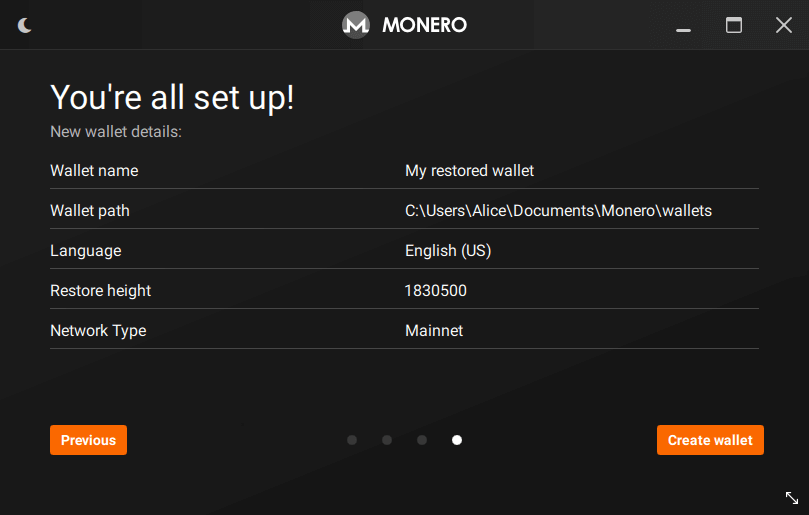Click the active fourth page dot
Image resolution: width=809 pixels, height=515 pixels.
coord(457,440)
